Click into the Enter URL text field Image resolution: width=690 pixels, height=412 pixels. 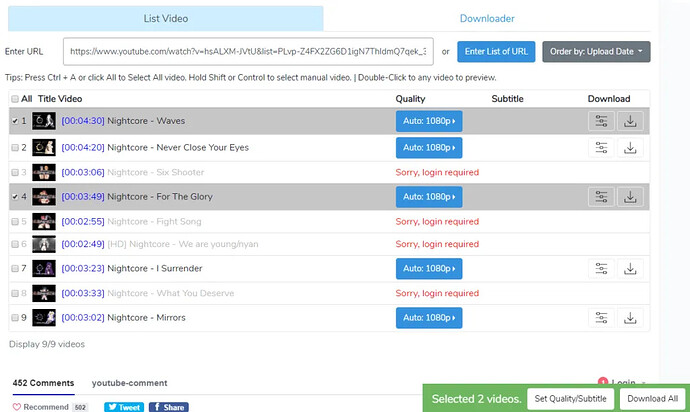247,52
